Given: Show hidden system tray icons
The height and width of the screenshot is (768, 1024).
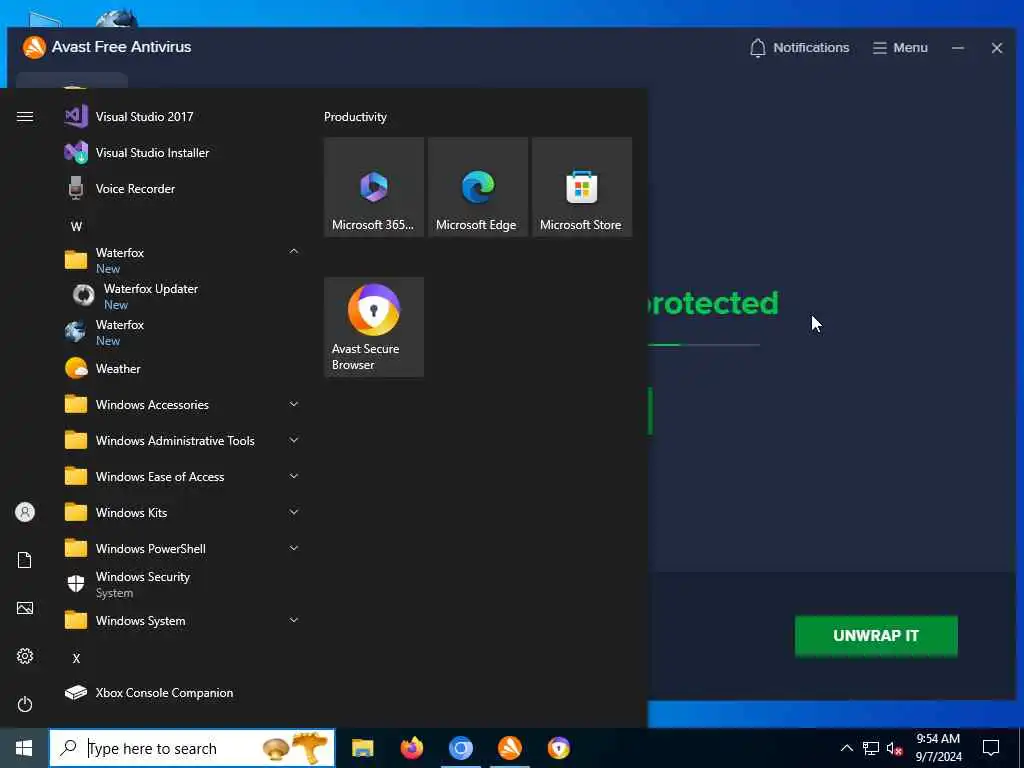Looking at the screenshot, I should pyautogui.click(x=846, y=748).
